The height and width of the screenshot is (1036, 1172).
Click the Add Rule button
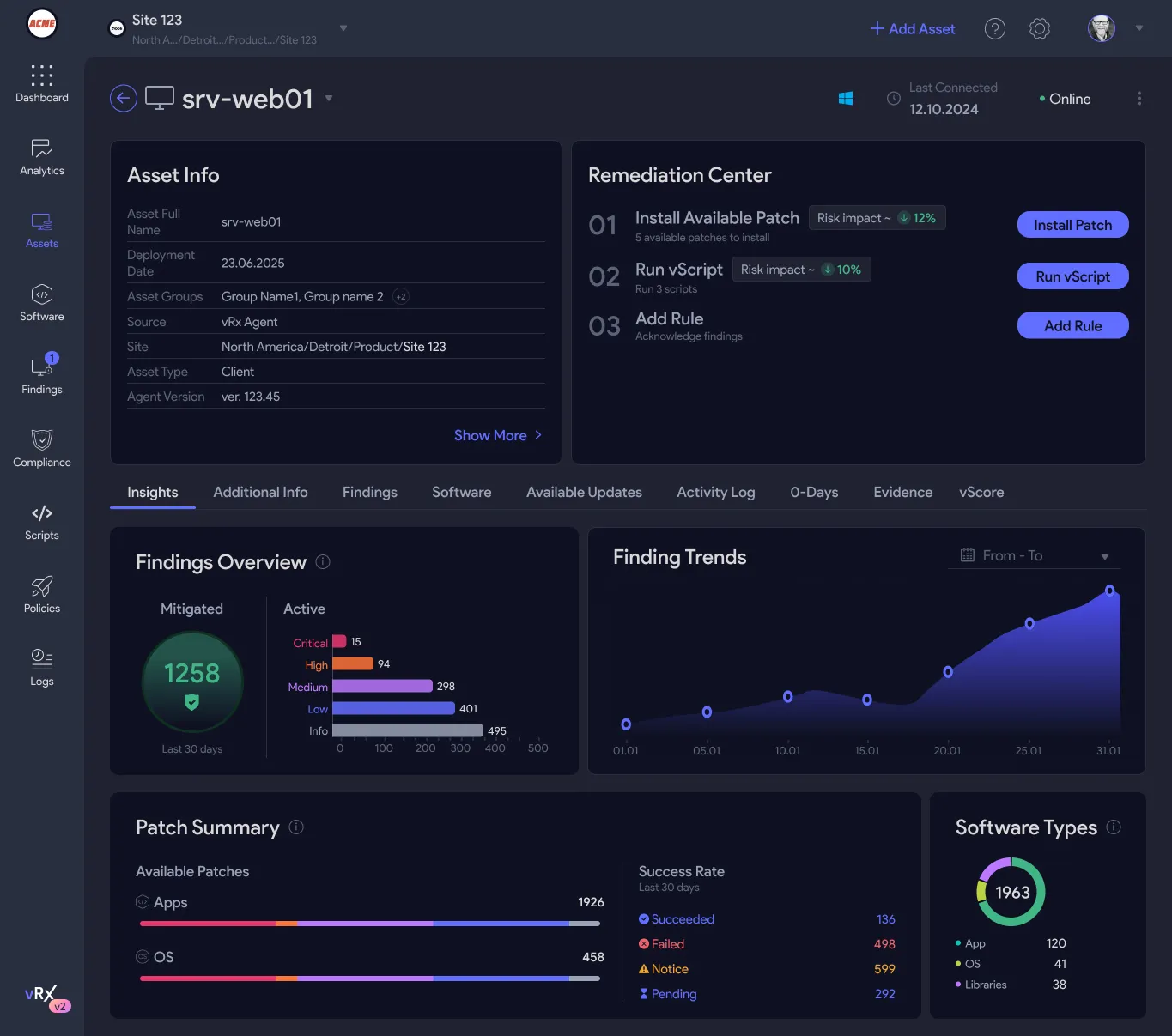coord(1073,325)
